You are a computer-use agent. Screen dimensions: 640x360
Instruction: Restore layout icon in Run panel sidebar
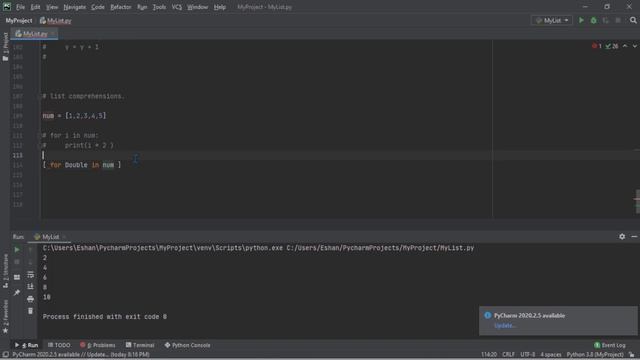[17, 277]
